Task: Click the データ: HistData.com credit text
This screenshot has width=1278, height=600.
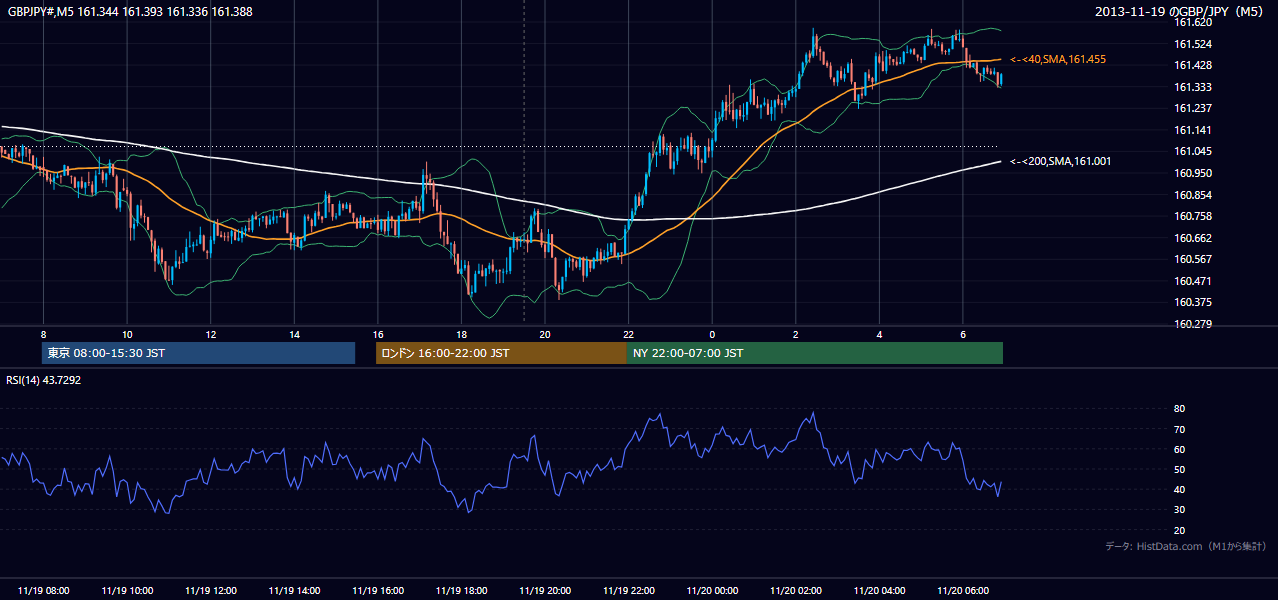Action: click(1186, 546)
